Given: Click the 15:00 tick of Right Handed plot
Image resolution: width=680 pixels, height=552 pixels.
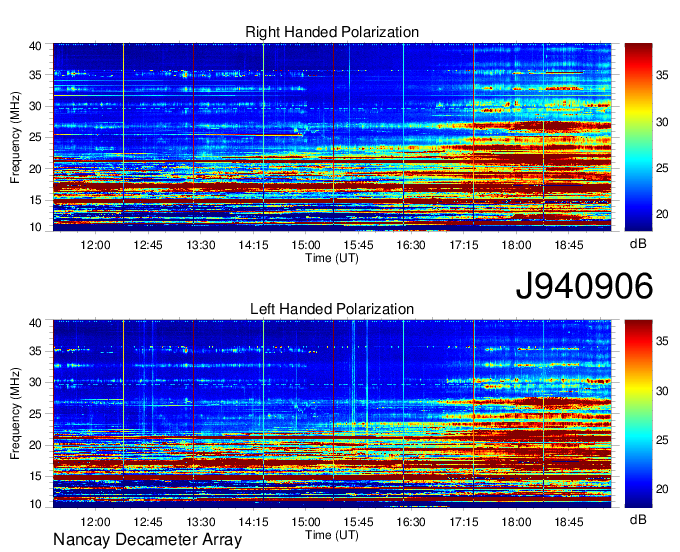Looking at the screenshot, I should (306, 245).
